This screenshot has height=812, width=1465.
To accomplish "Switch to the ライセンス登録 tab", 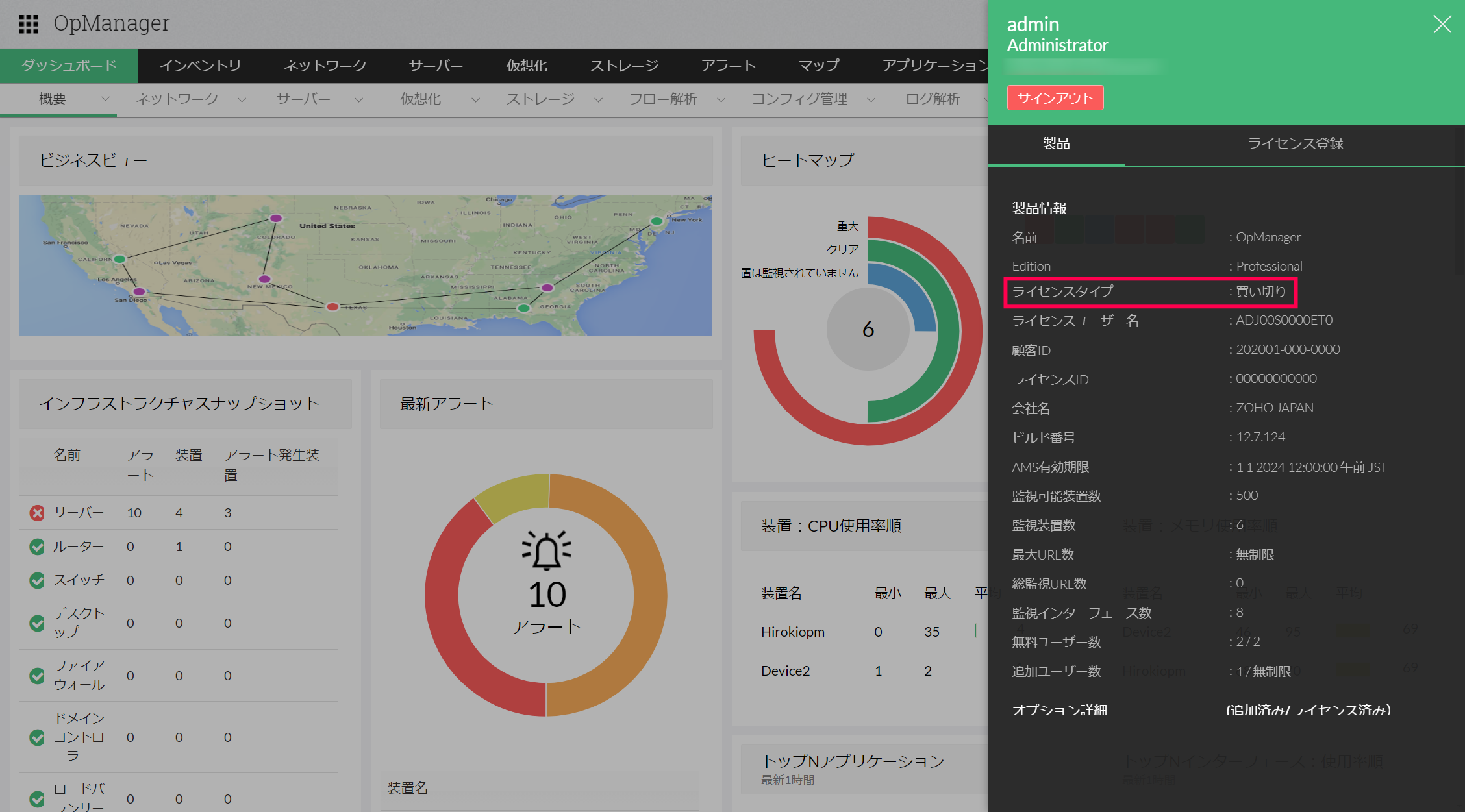I will [1295, 143].
